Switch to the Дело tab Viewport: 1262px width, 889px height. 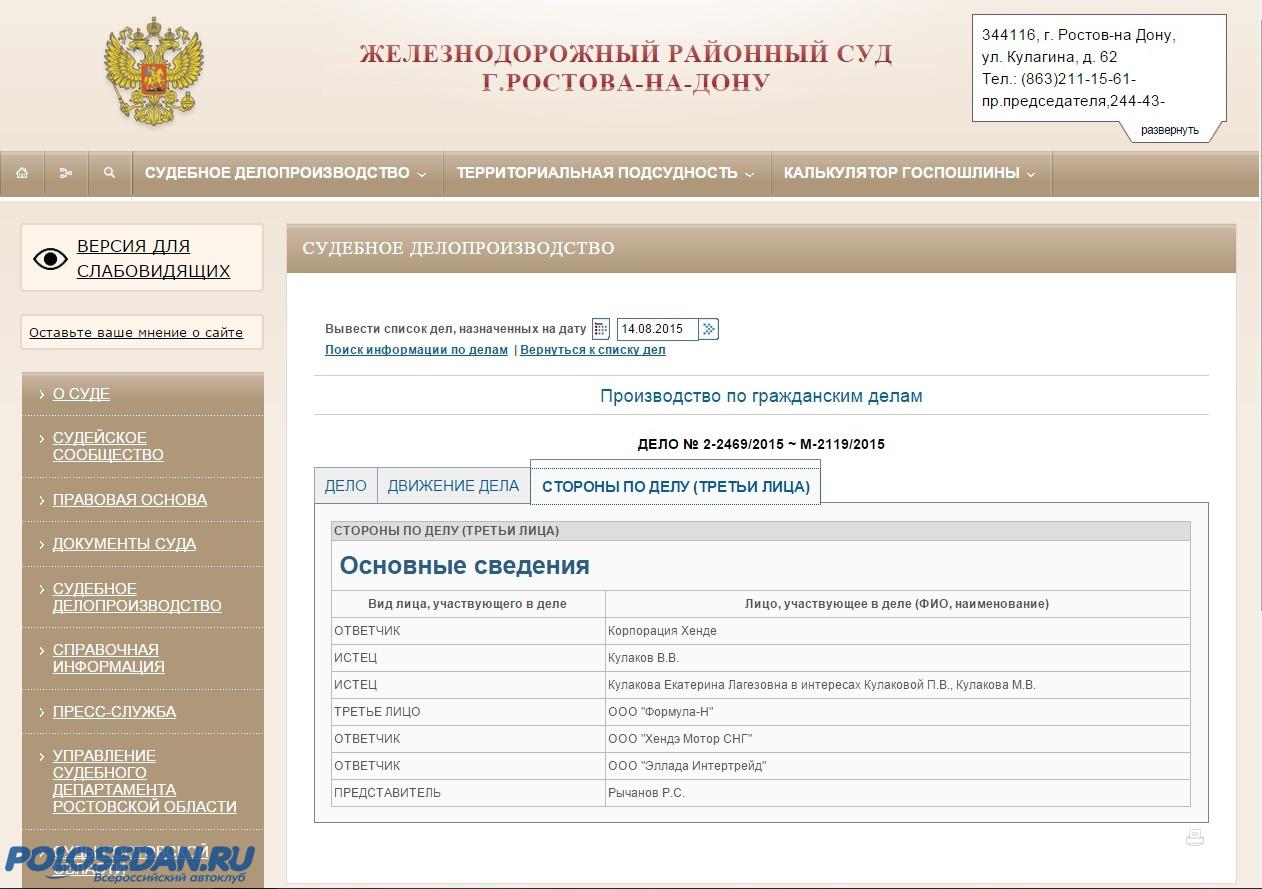click(x=345, y=486)
